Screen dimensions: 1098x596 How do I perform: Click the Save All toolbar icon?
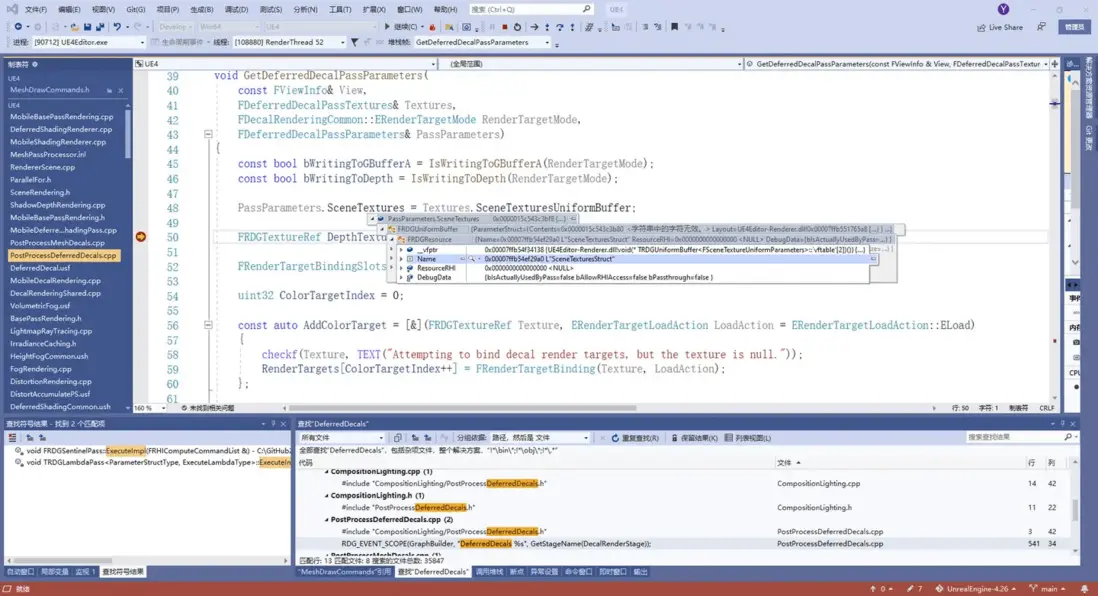tap(100, 27)
